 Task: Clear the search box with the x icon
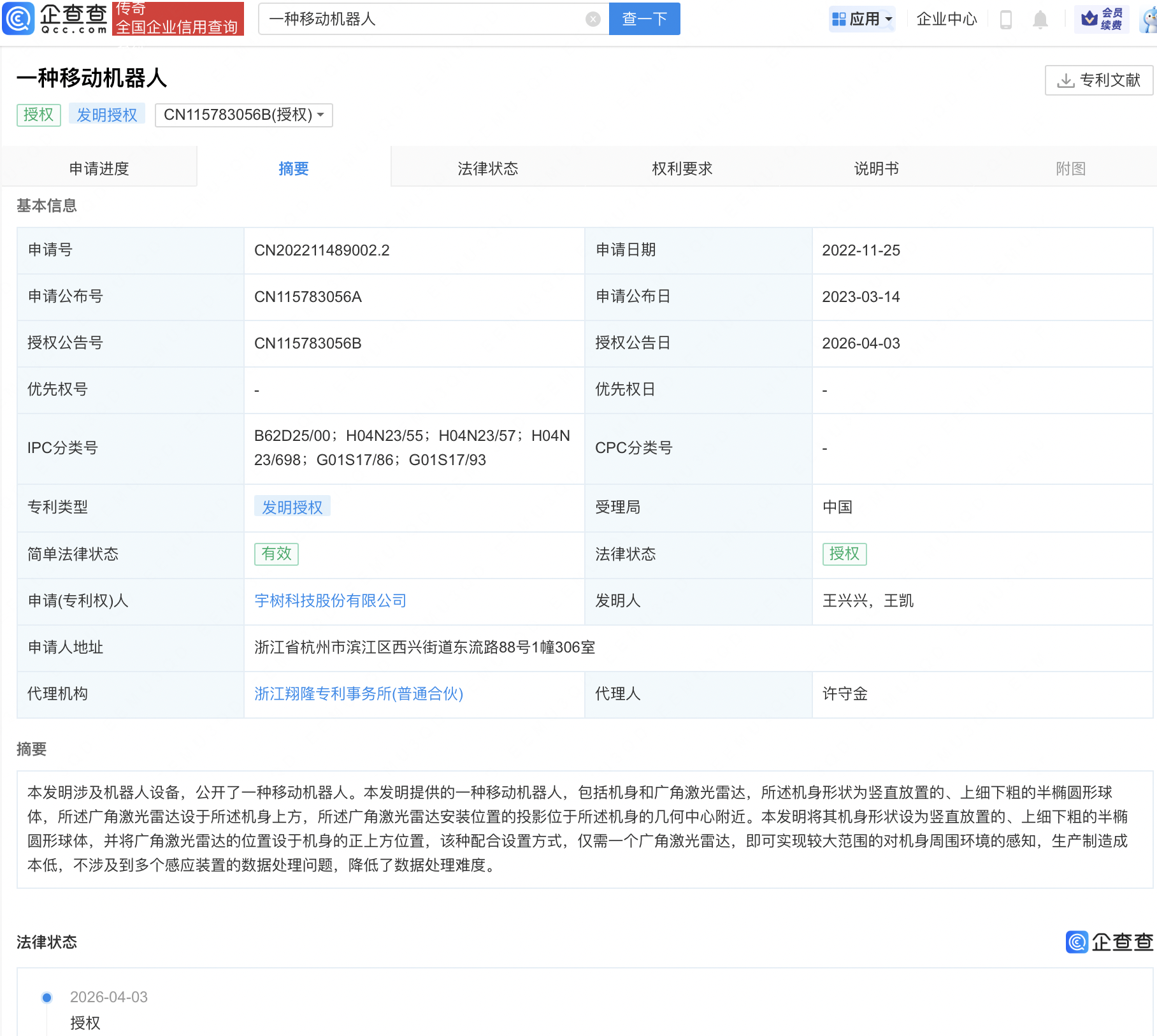coord(593,18)
